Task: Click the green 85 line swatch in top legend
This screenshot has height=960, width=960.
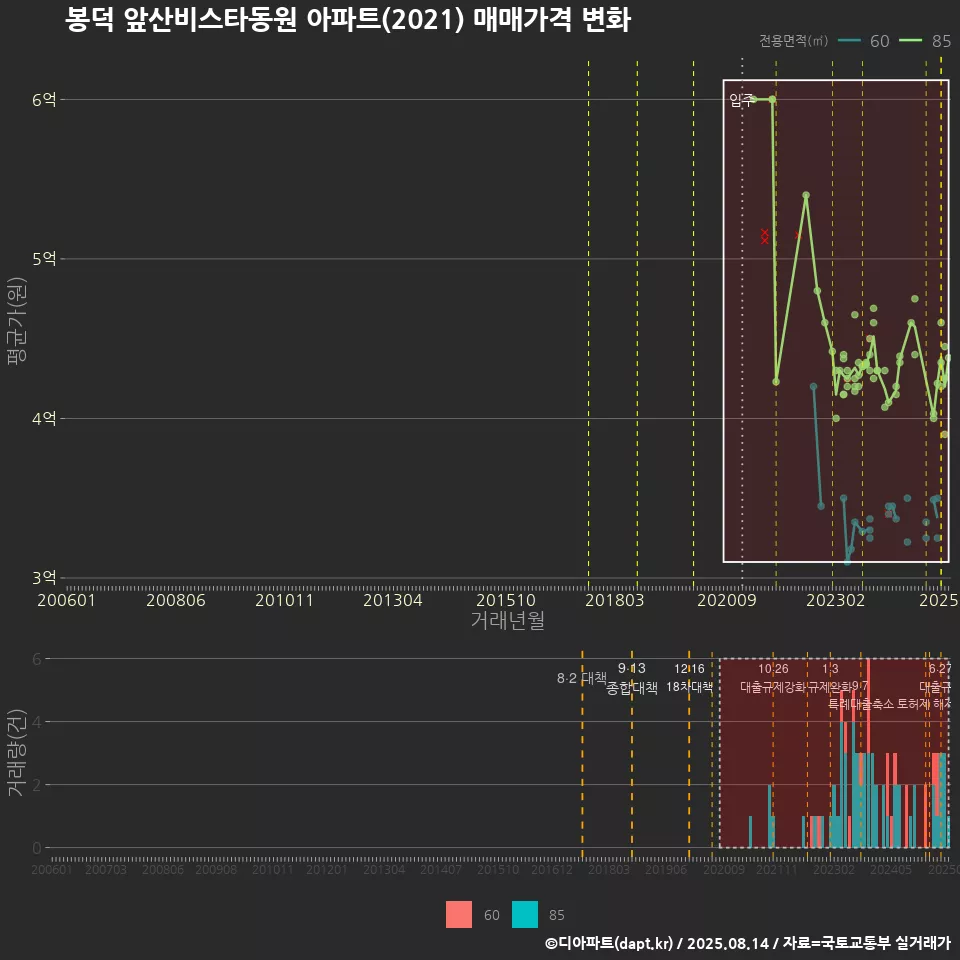Action: (910, 41)
